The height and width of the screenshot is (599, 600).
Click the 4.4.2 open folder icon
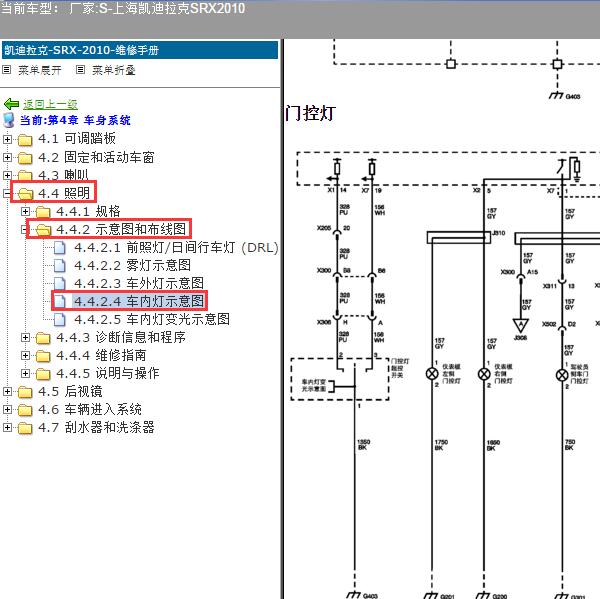click(x=43, y=230)
